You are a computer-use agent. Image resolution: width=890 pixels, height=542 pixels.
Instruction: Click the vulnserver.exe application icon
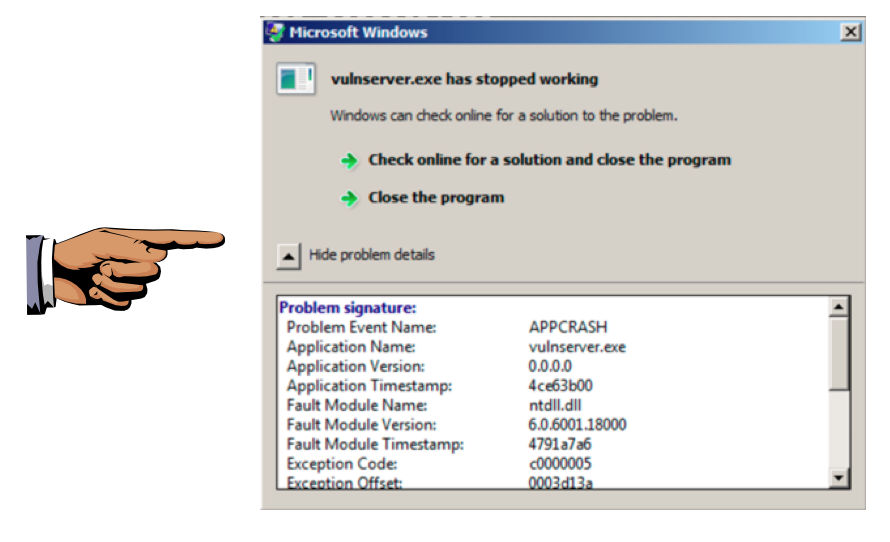click(x=296, y=79)
